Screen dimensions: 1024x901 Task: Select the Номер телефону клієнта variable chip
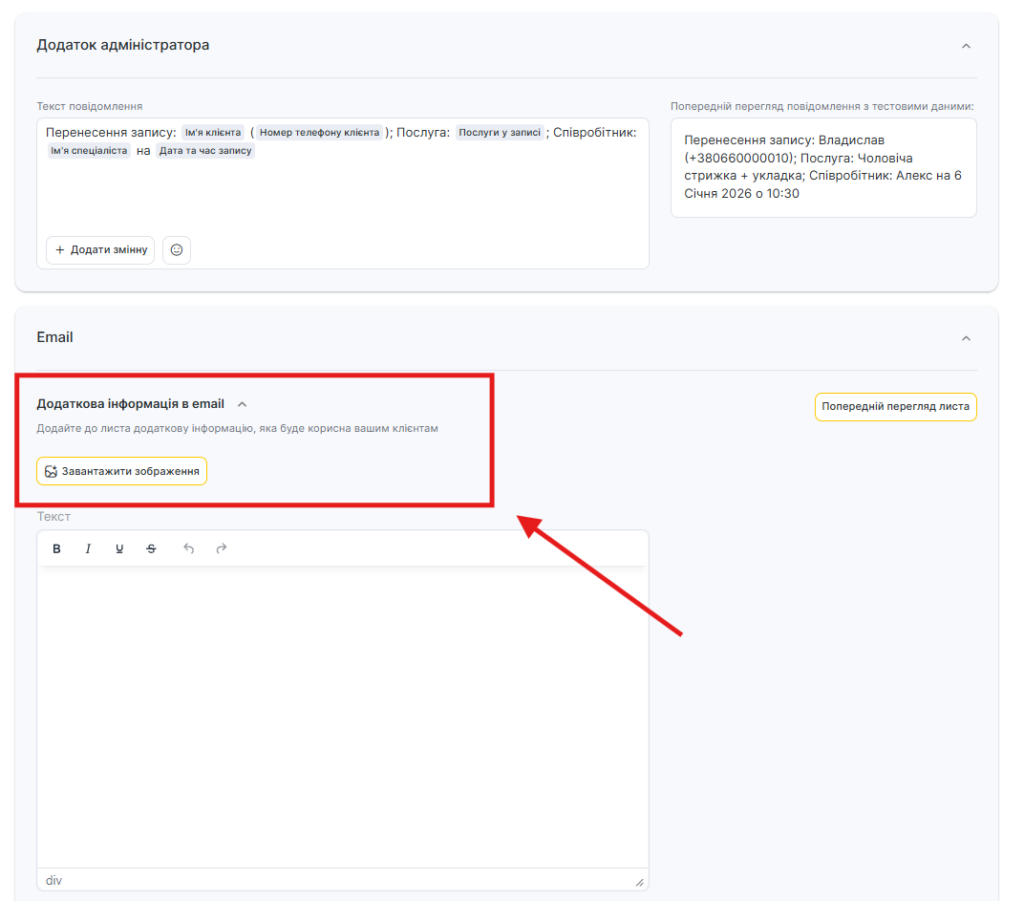tap(319, 132)
